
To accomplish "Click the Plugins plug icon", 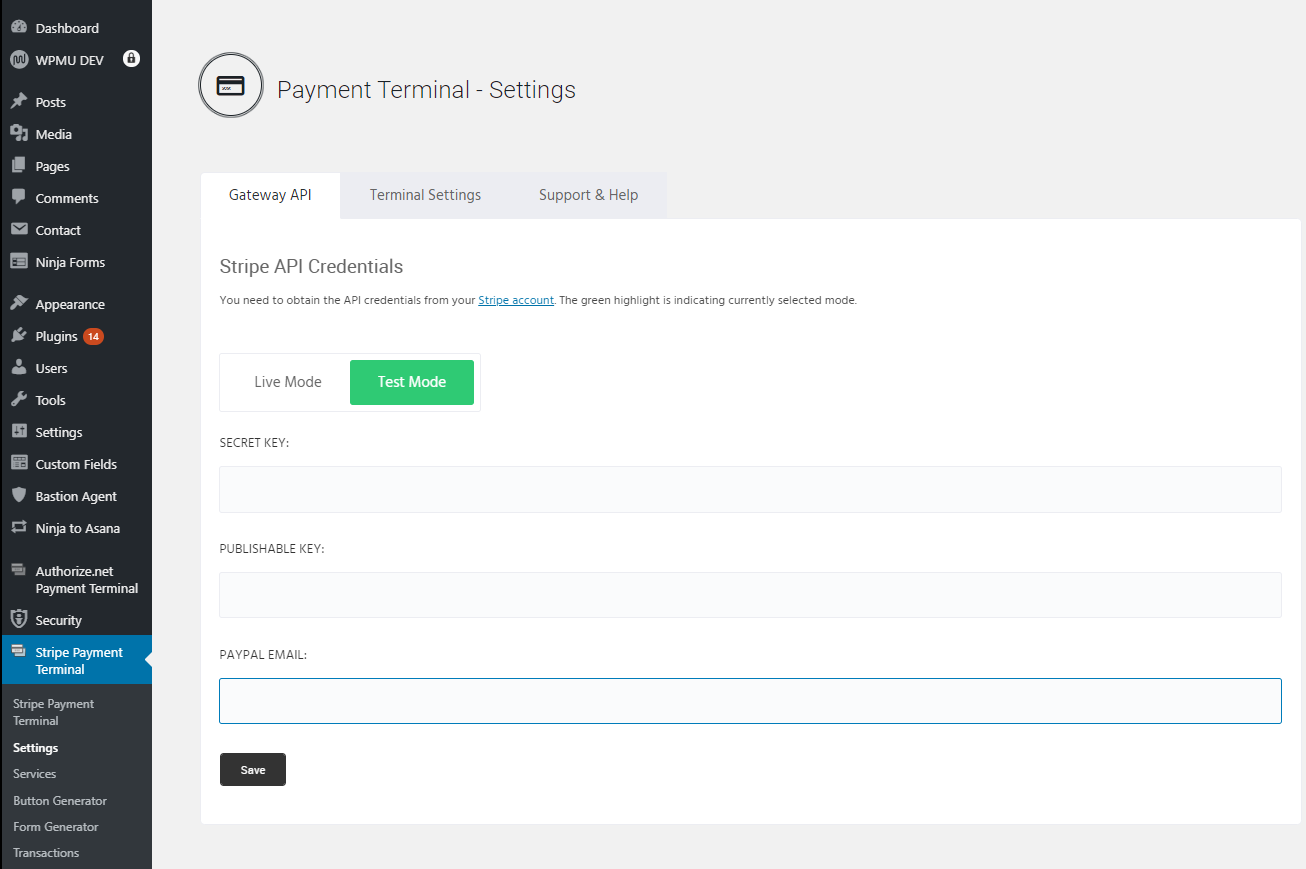I will [18, 336].
